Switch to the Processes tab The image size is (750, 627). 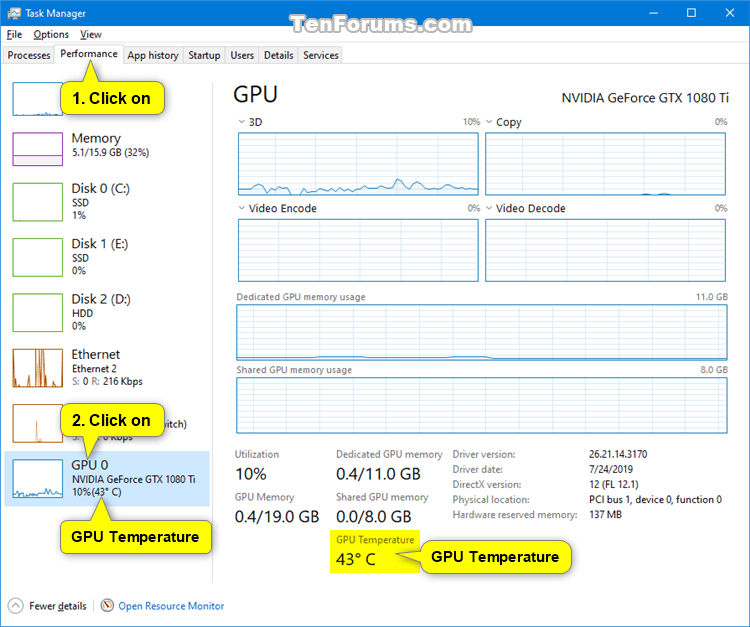(29, 55)
